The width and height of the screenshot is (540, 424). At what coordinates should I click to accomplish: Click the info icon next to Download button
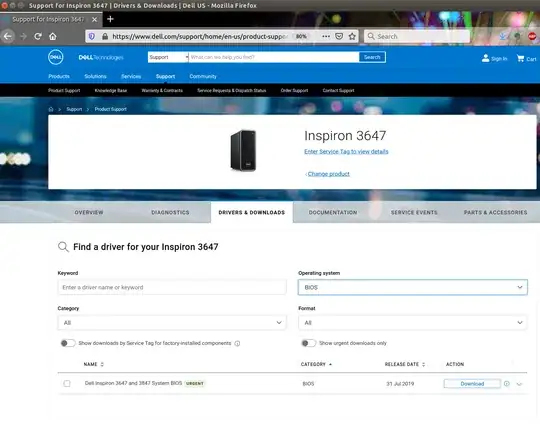pos(507,383)
